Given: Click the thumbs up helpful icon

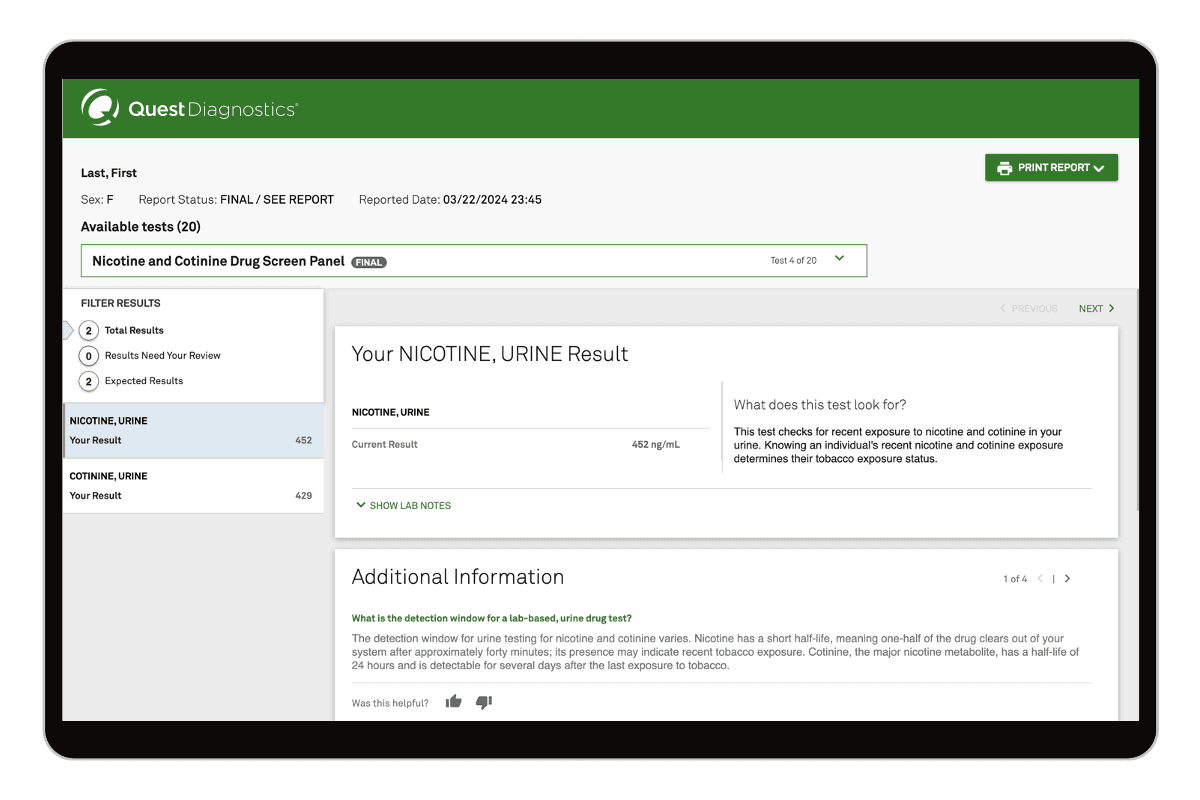Looking at the screenshot, I should tap(454, 702).
